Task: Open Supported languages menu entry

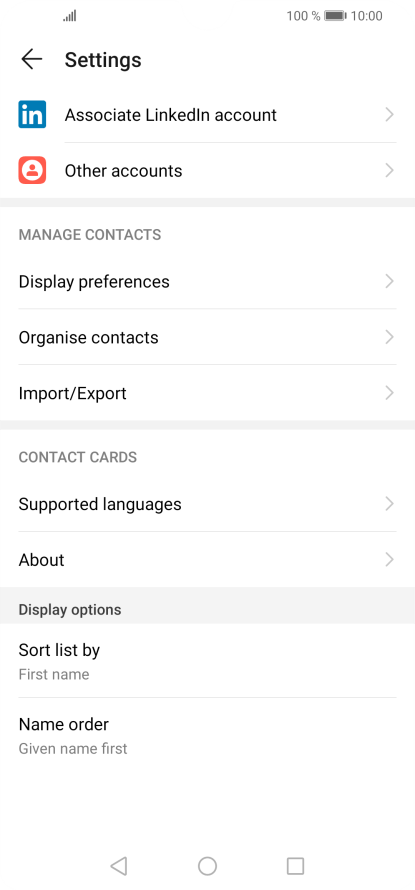Action: 207,504
